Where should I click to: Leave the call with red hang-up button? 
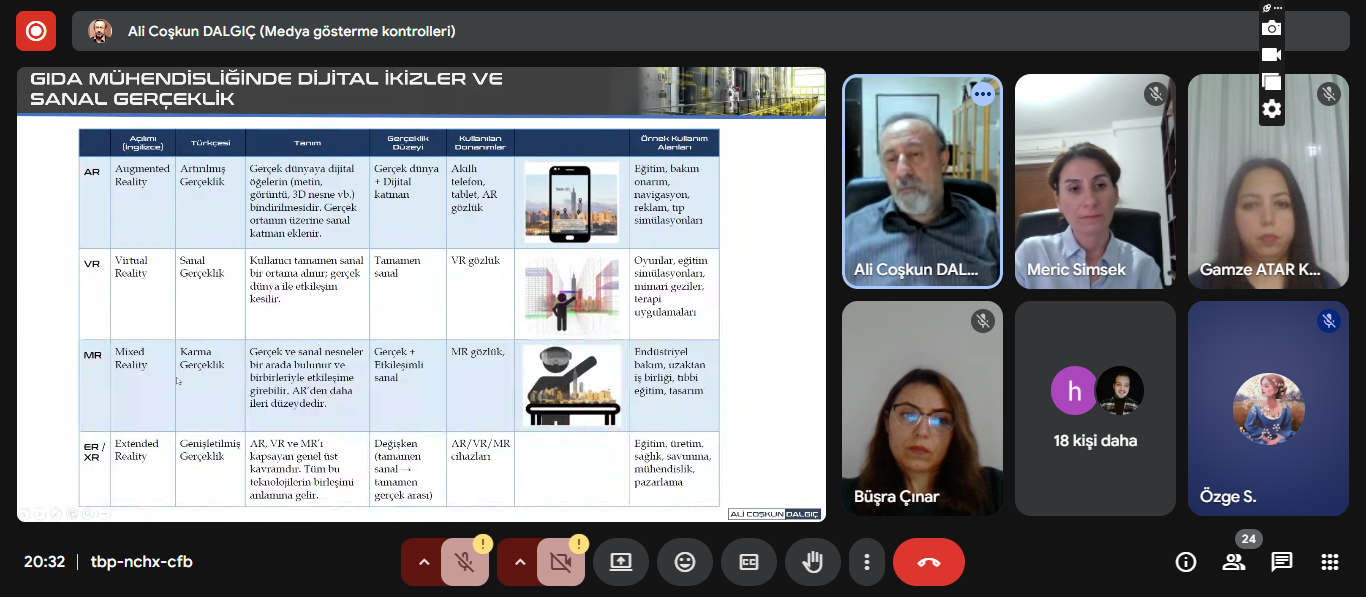click(x=928, y=562)
